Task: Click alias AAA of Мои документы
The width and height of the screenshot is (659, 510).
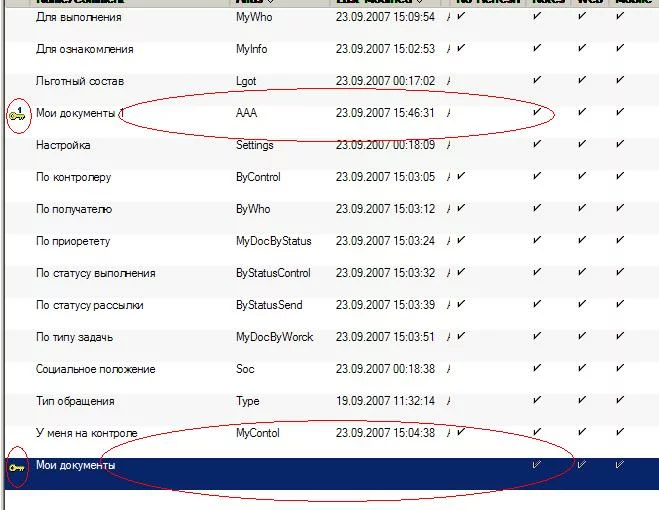Action: coord(246,113)
